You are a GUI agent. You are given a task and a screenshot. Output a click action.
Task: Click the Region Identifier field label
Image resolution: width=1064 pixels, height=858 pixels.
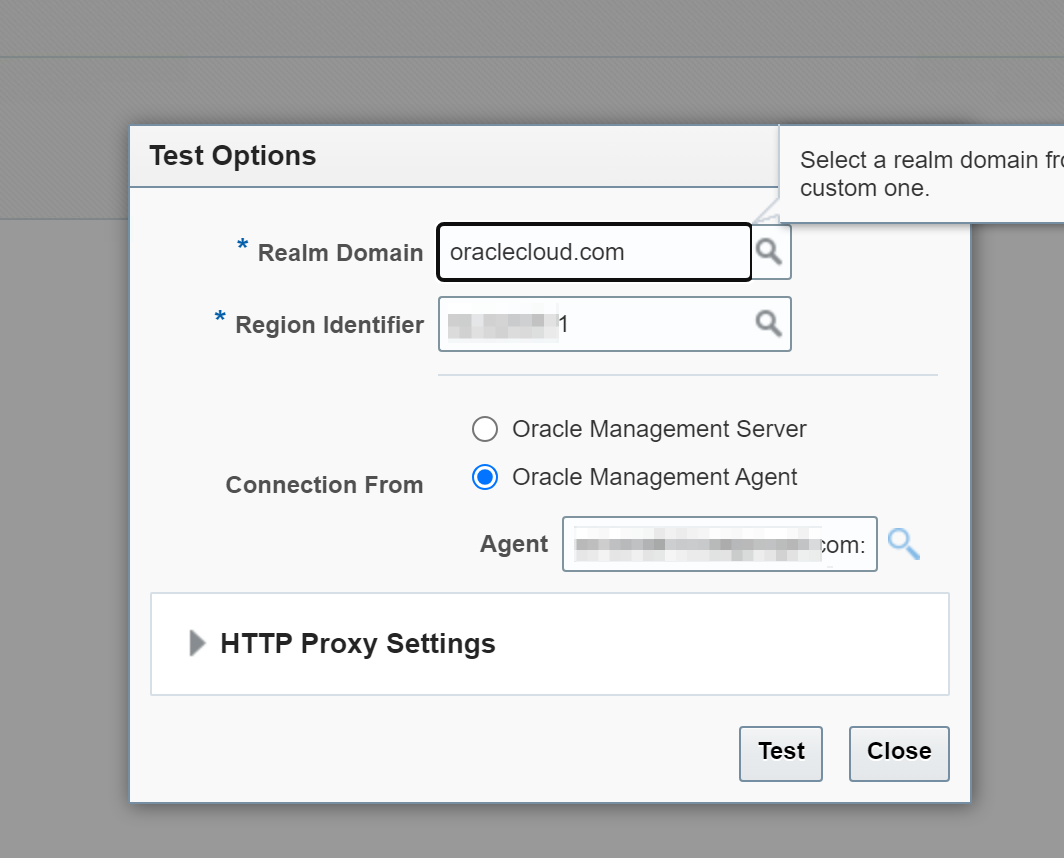(x=329, y=325)
